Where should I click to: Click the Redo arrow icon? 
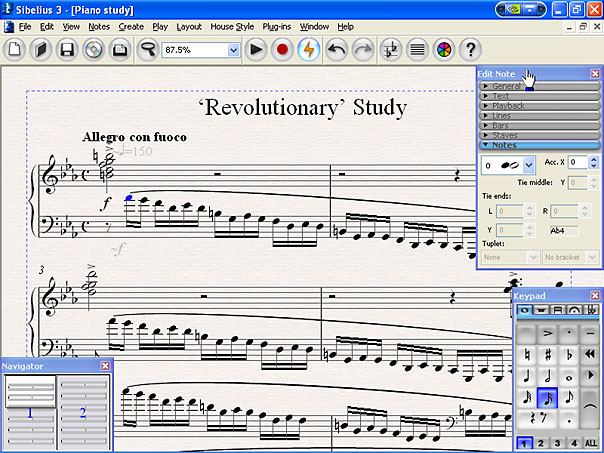pos(363,50)
